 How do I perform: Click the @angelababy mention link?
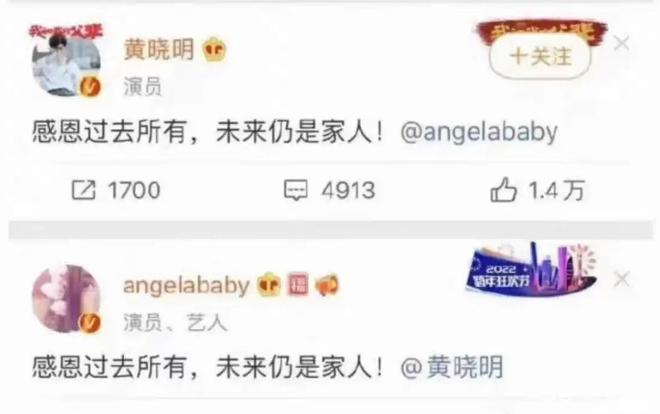pyautogui.click(x=479, y=133)
